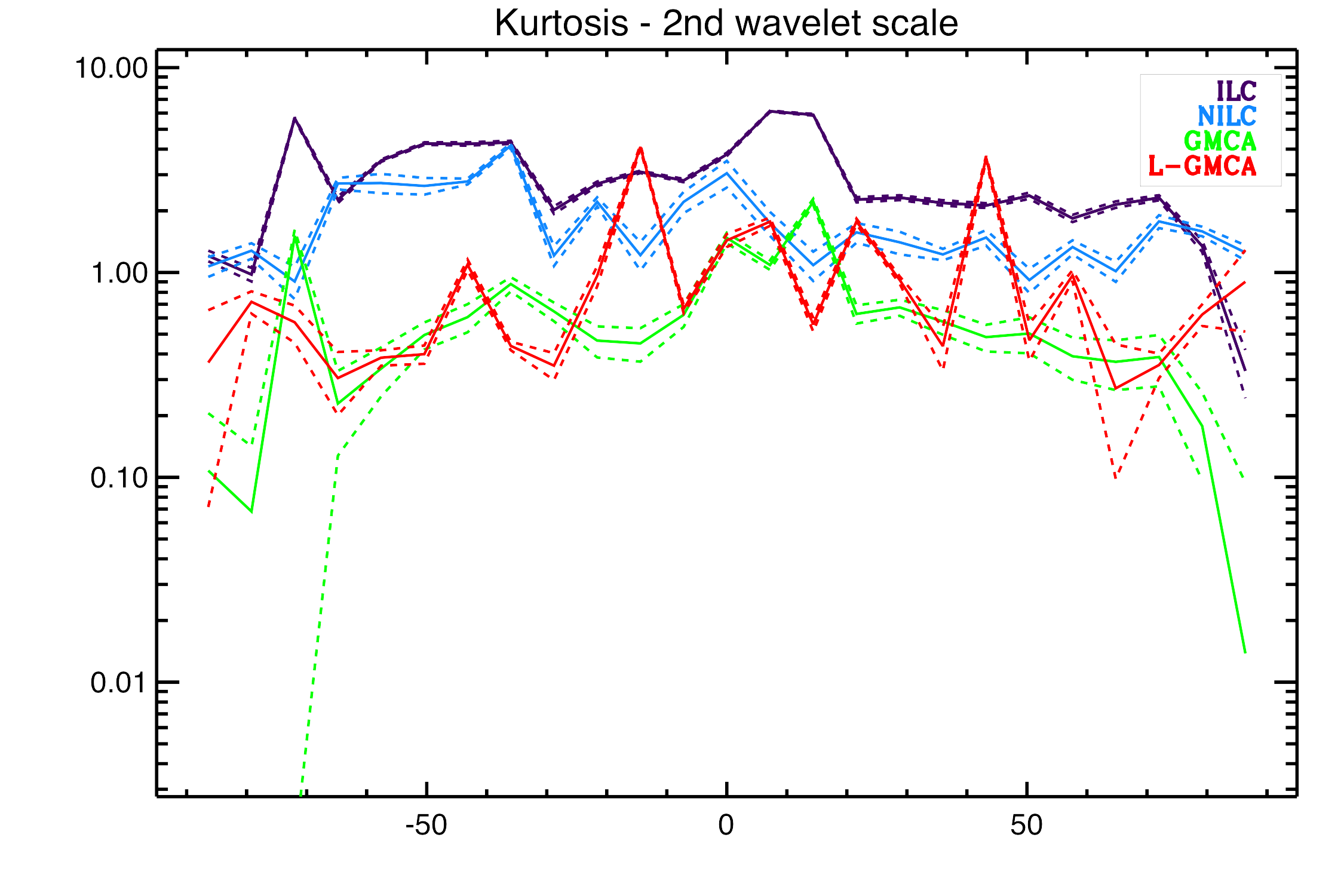Click the 1.00 y-axis tick label

coord(119,274)
